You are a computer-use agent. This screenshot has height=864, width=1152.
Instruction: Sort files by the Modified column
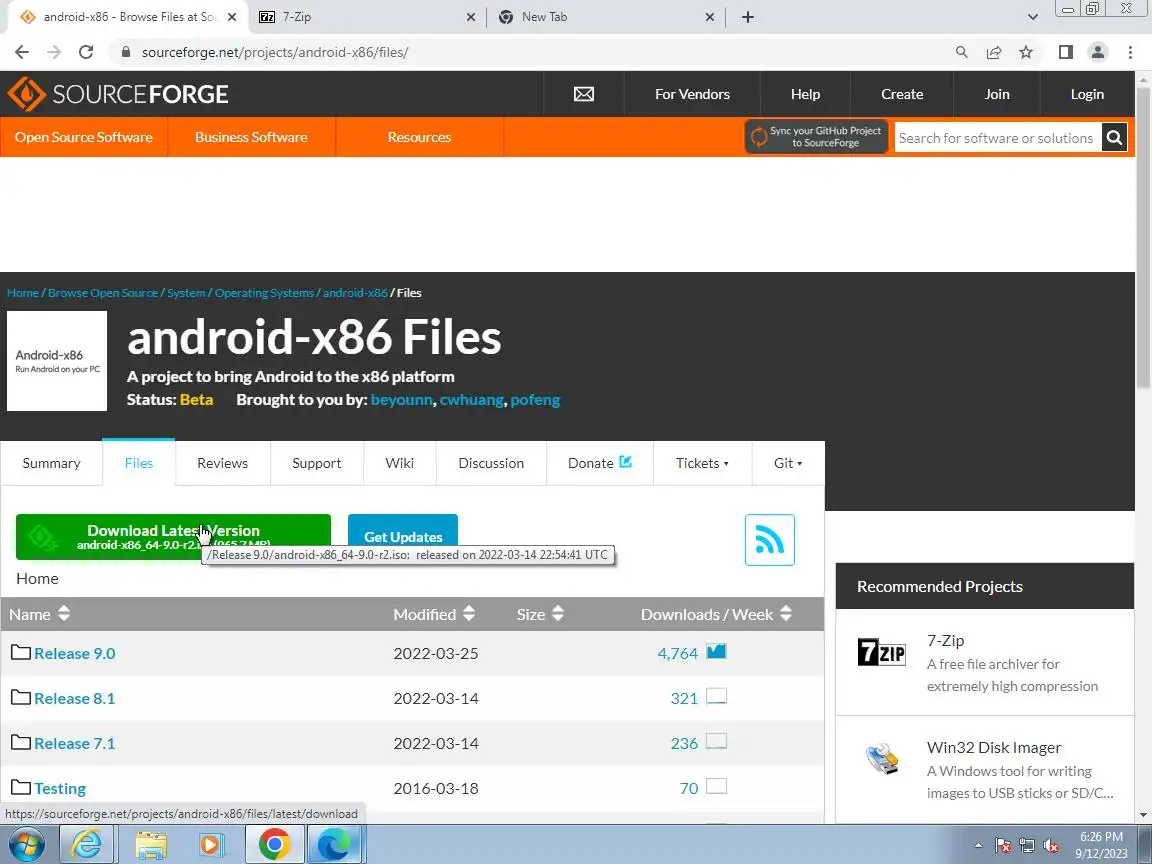click(x=433, y=614)
